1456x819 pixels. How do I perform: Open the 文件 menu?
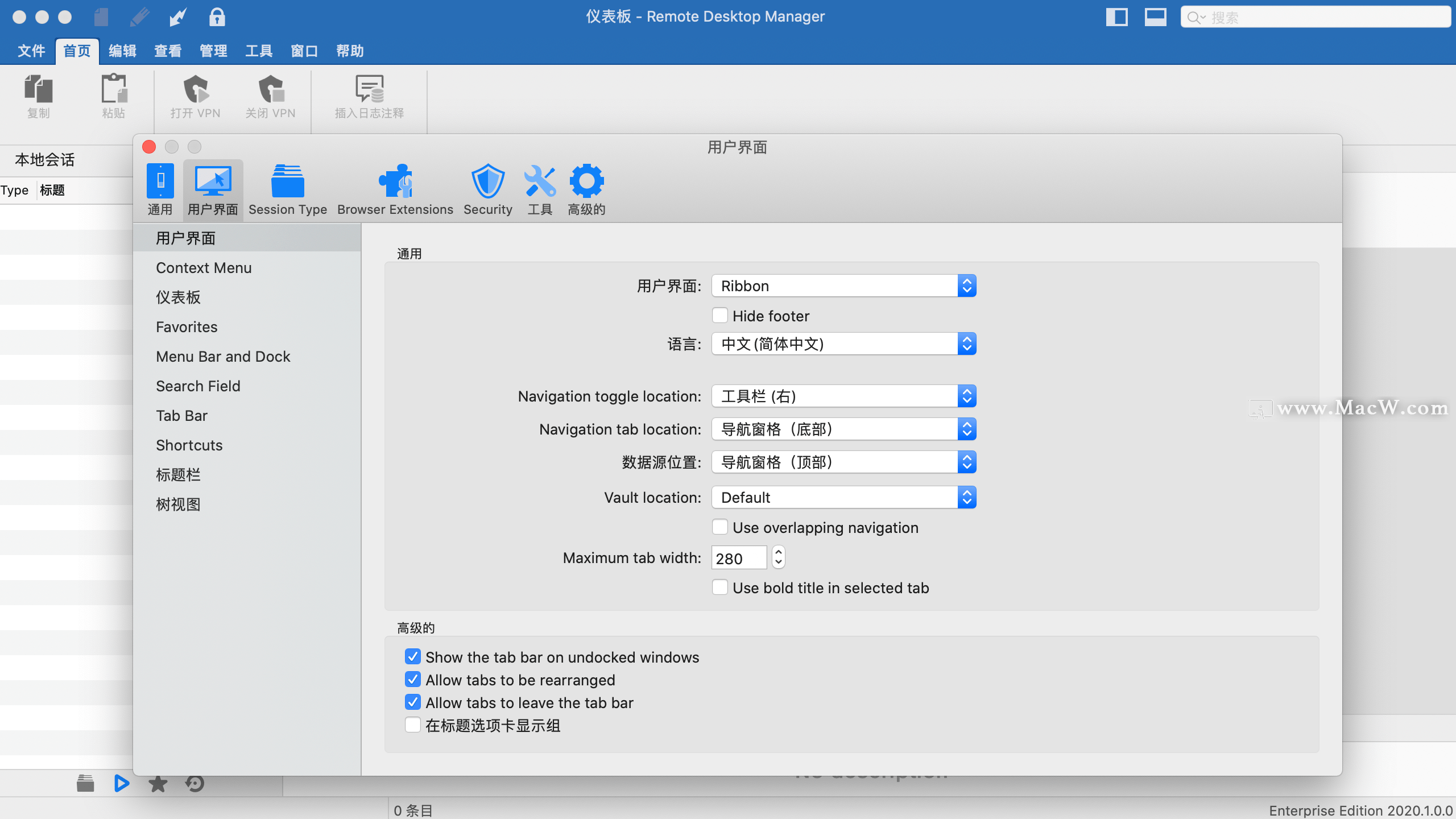click(31, 51)
